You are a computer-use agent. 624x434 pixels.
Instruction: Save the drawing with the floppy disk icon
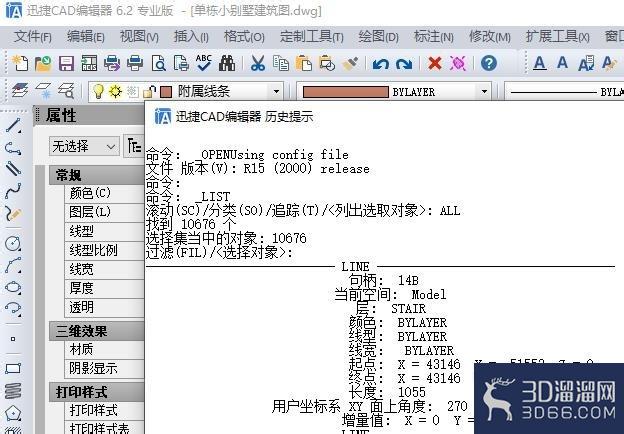click(66, 63)
